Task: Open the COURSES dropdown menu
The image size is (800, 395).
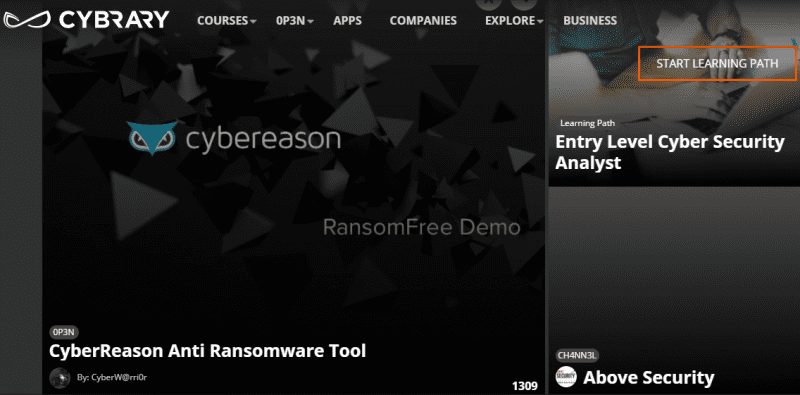Action: pyautogui.click(x=227, y=21)
